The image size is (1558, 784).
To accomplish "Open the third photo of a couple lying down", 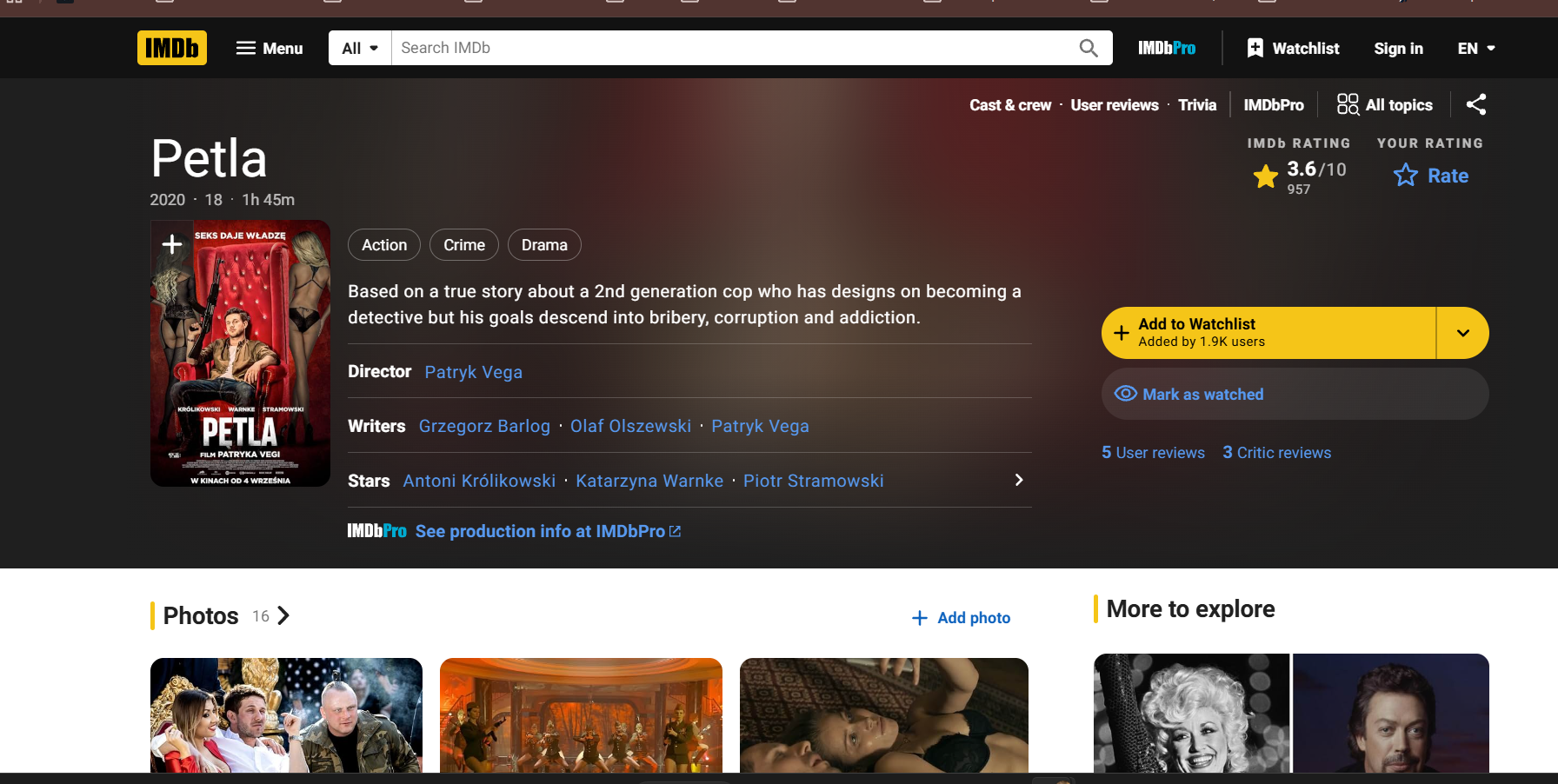I will coord(884,715).
